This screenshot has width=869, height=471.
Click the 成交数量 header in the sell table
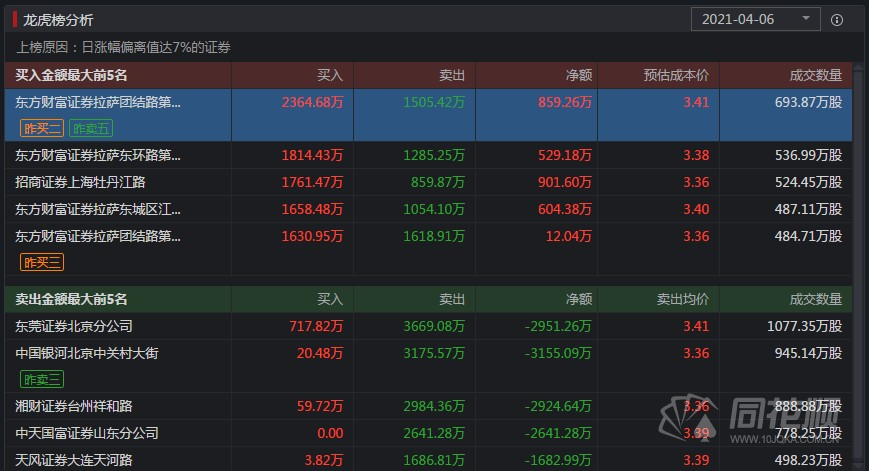(x=815, y=299)
